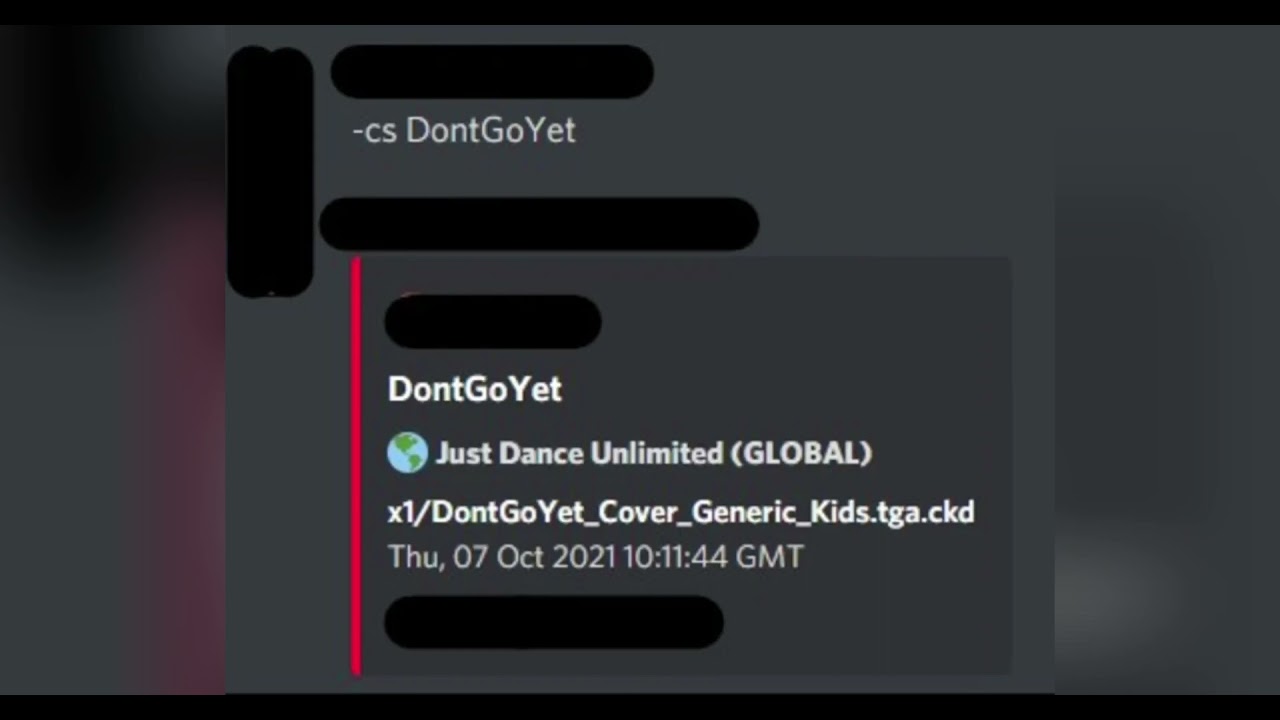Select Just Dance Unlimited (GLOBAL) text
The width and height of the screenshot is (1280, 720).
(x=654, y=454)
